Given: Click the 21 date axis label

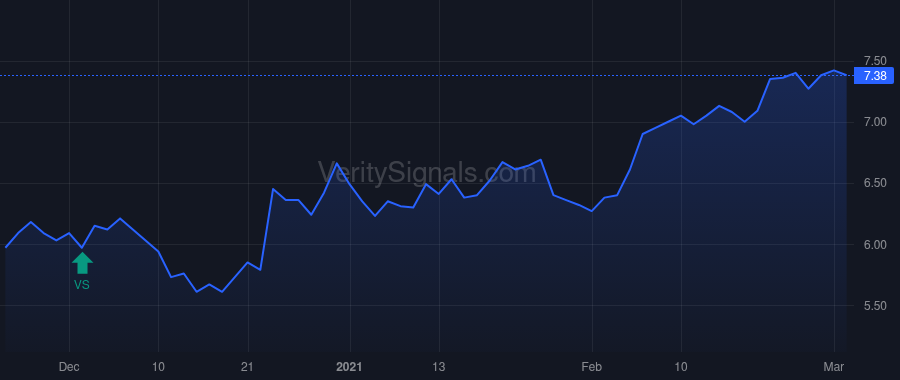Looking at the screenshot, I should point(247,366).
